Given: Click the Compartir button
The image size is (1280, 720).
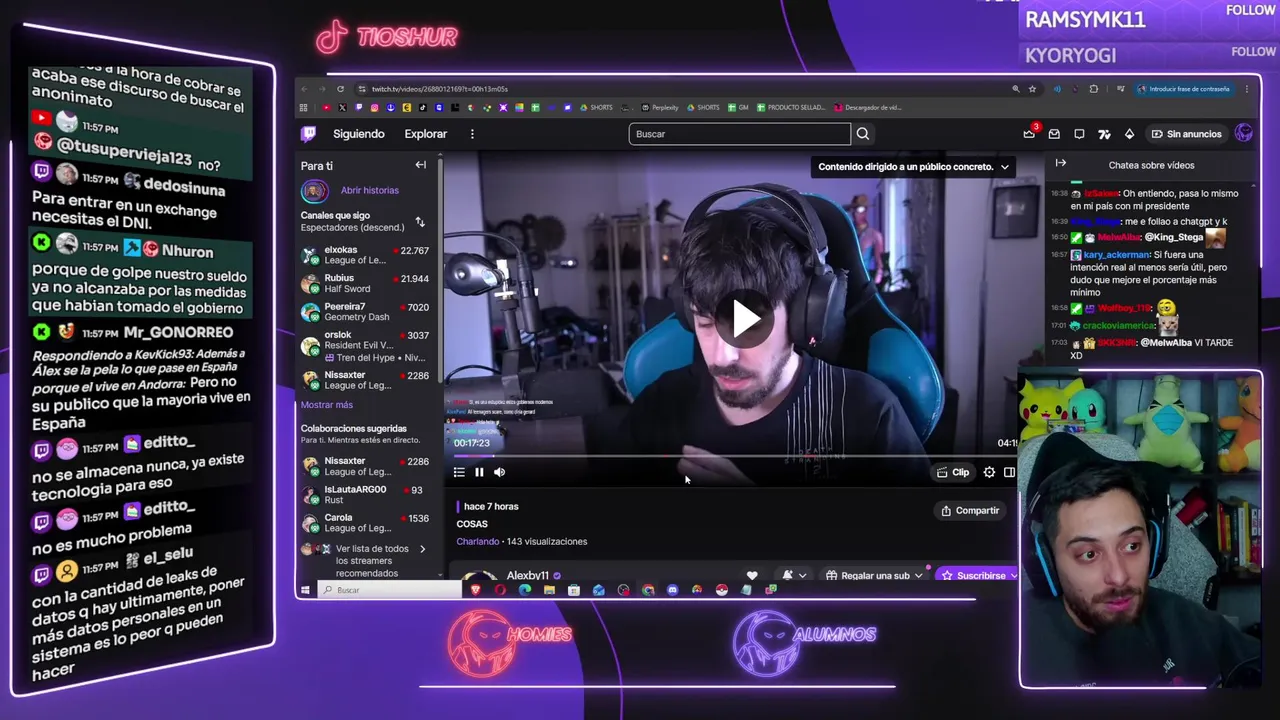Looking at the screenshot, I should [970, 510].
